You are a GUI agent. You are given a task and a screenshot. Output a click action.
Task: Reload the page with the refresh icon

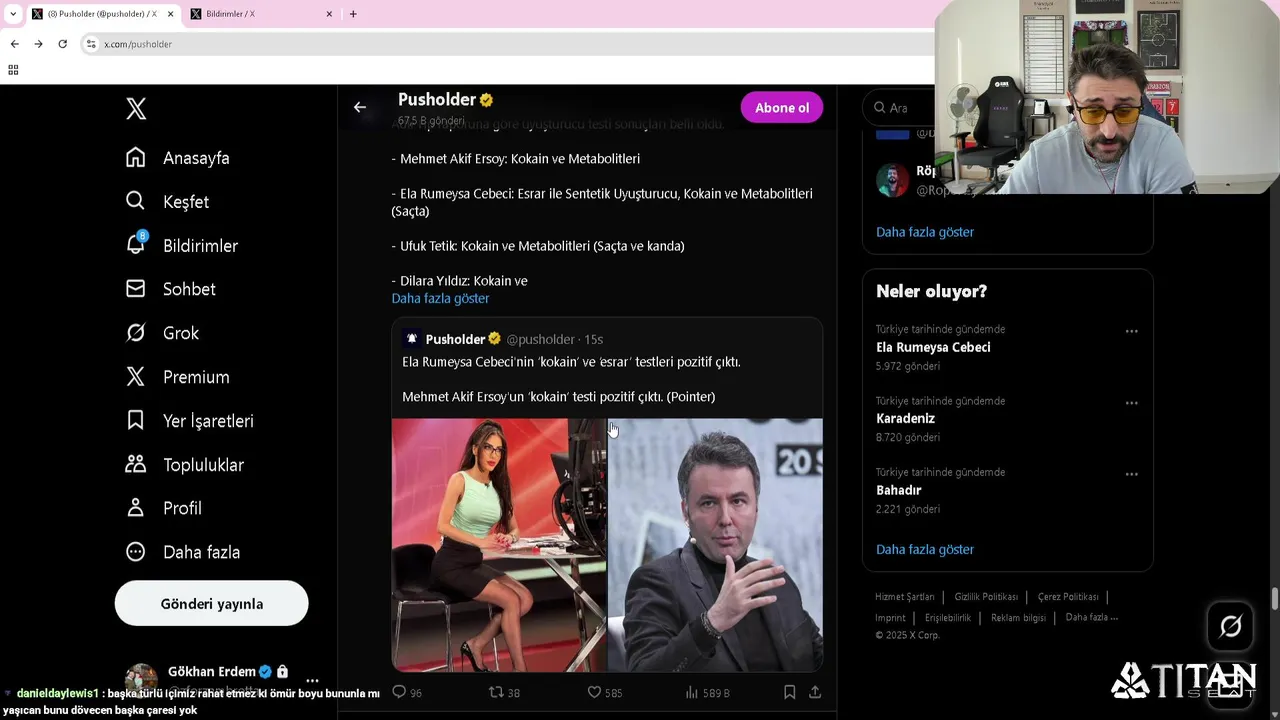pyautogui.click(x=62, y=44)
